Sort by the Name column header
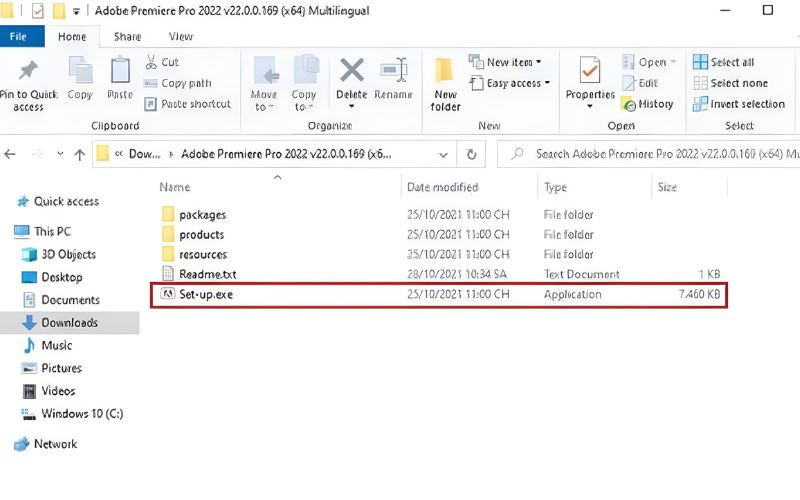This screenshot has height=500, width=800. pos(175,187)
